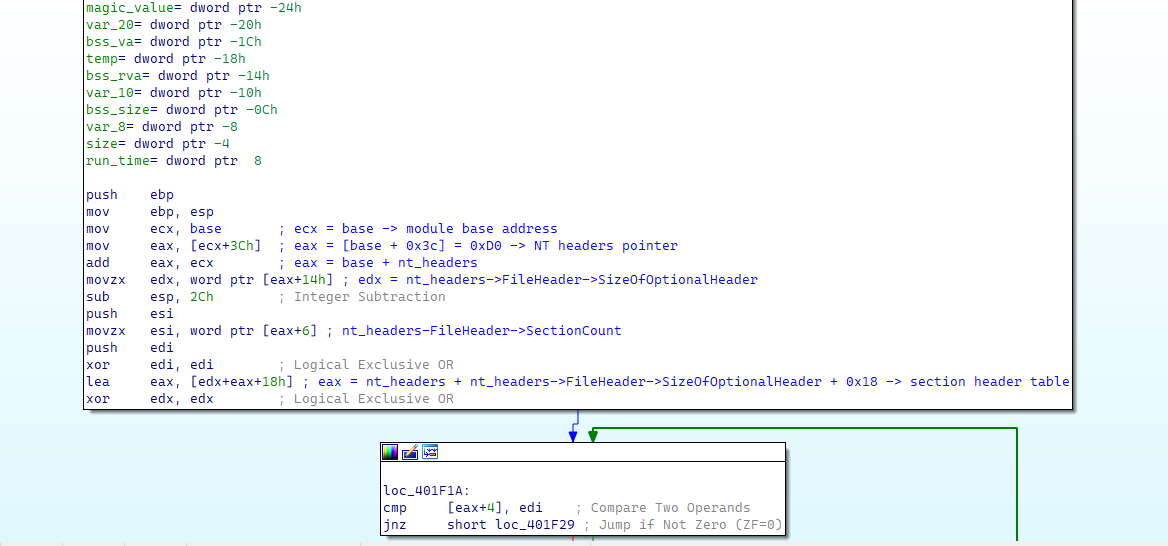Click the group nodes icon on loc_401F1A block
Viewport: 1168px width, 546px height.
pos(430,453)
